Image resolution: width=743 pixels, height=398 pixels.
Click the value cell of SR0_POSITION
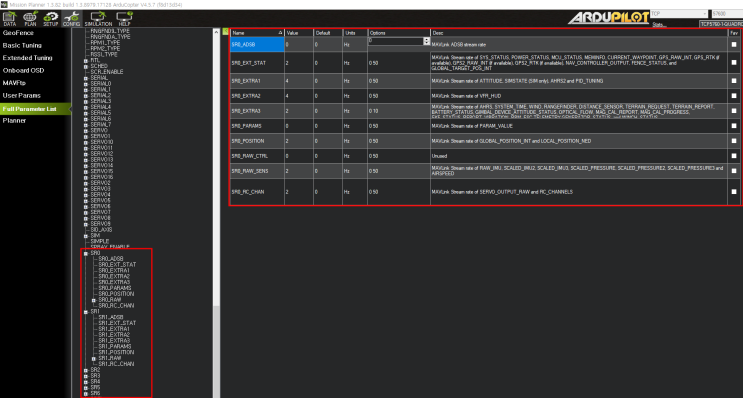[299, 141]
